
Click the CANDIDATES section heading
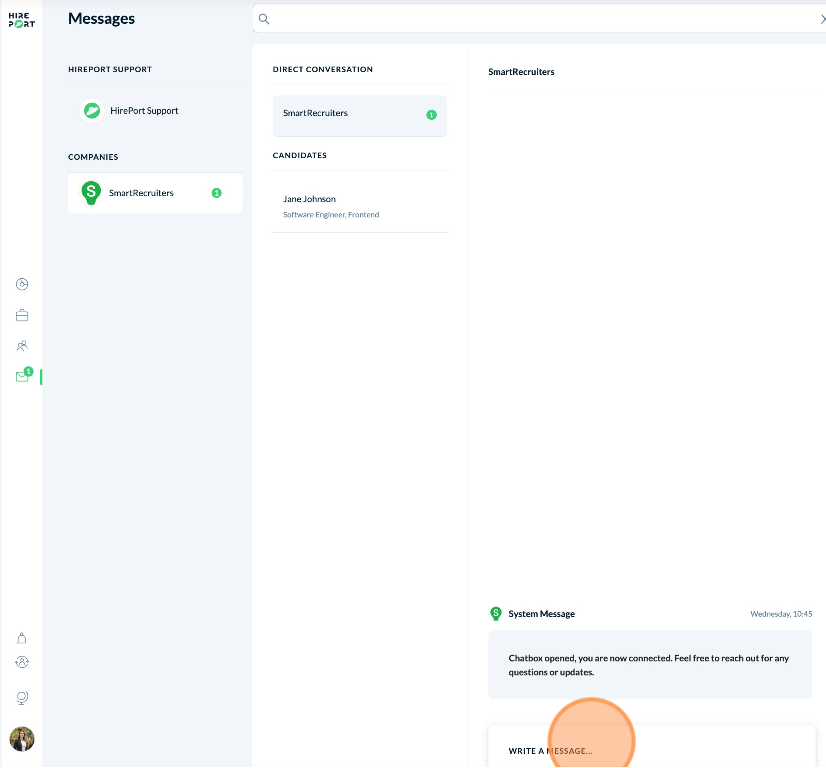(300, 155)
